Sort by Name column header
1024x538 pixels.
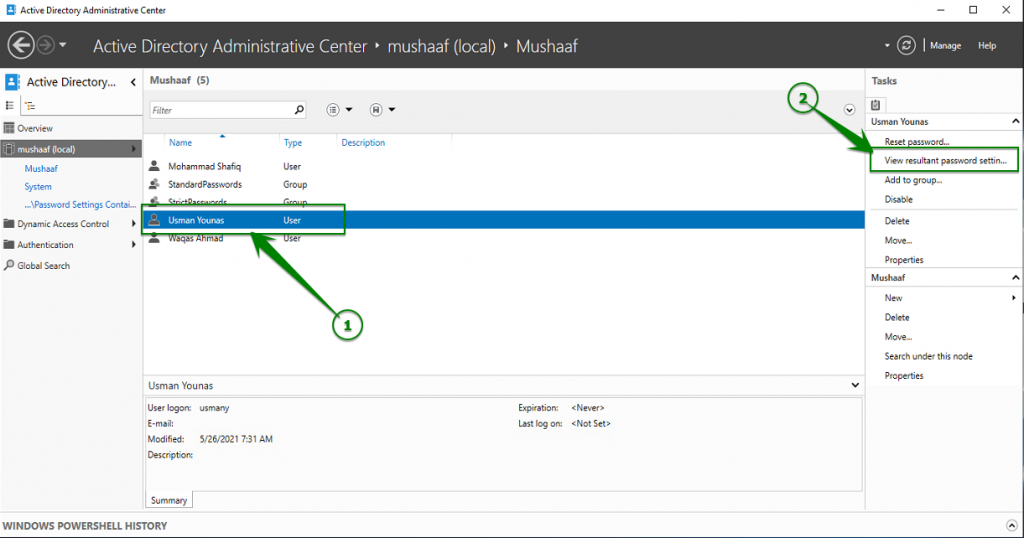[x=180, y=143]
